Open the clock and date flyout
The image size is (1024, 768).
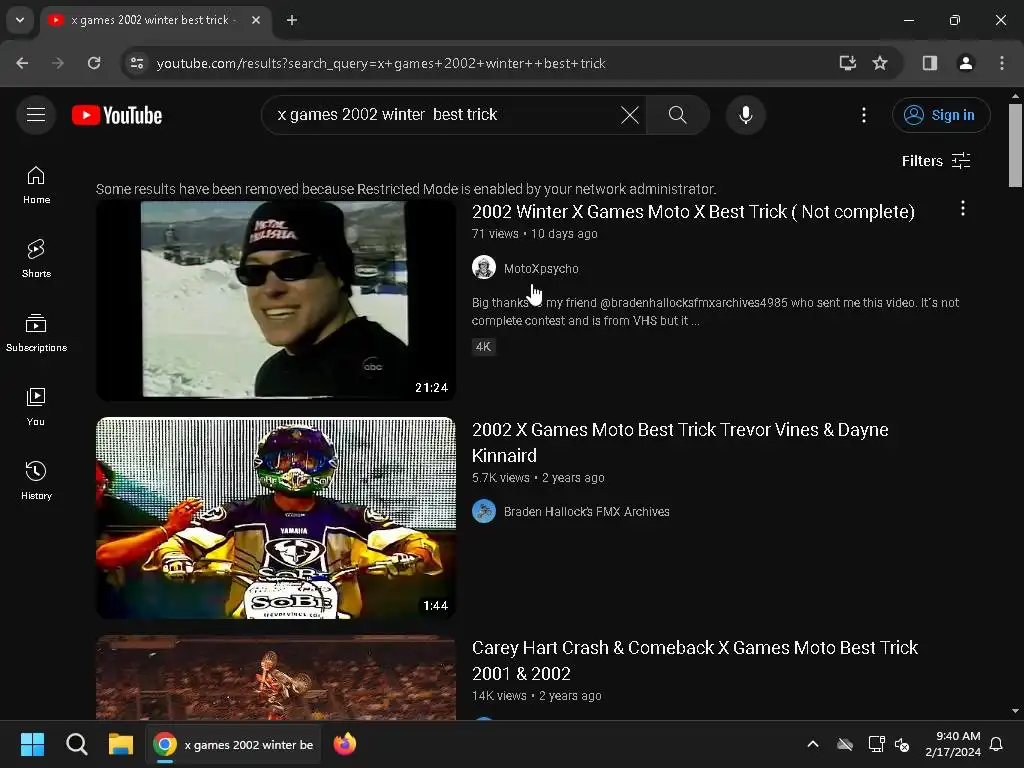click(953, 744)
